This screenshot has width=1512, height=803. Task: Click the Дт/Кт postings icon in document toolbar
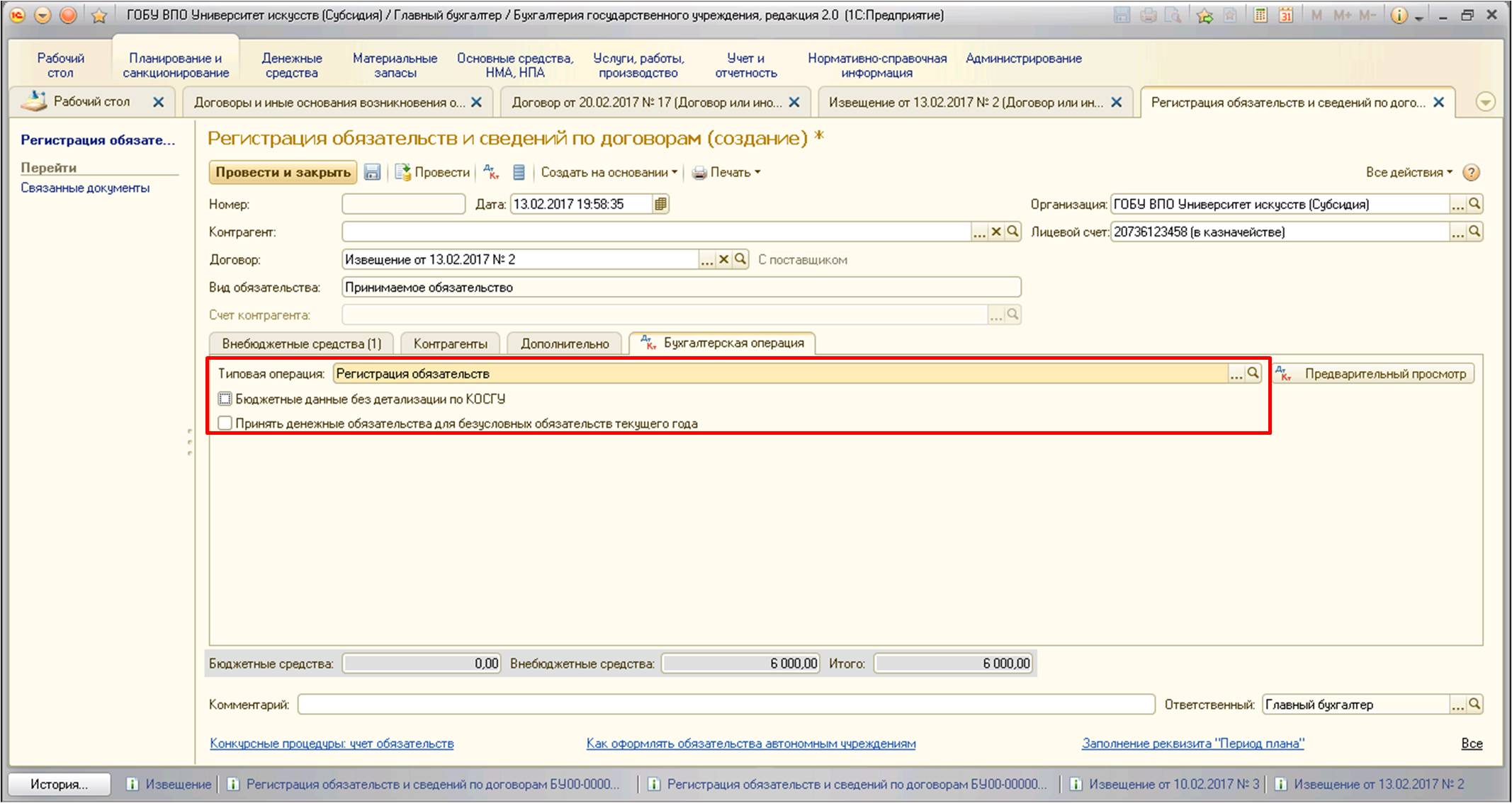click(491, 172)
